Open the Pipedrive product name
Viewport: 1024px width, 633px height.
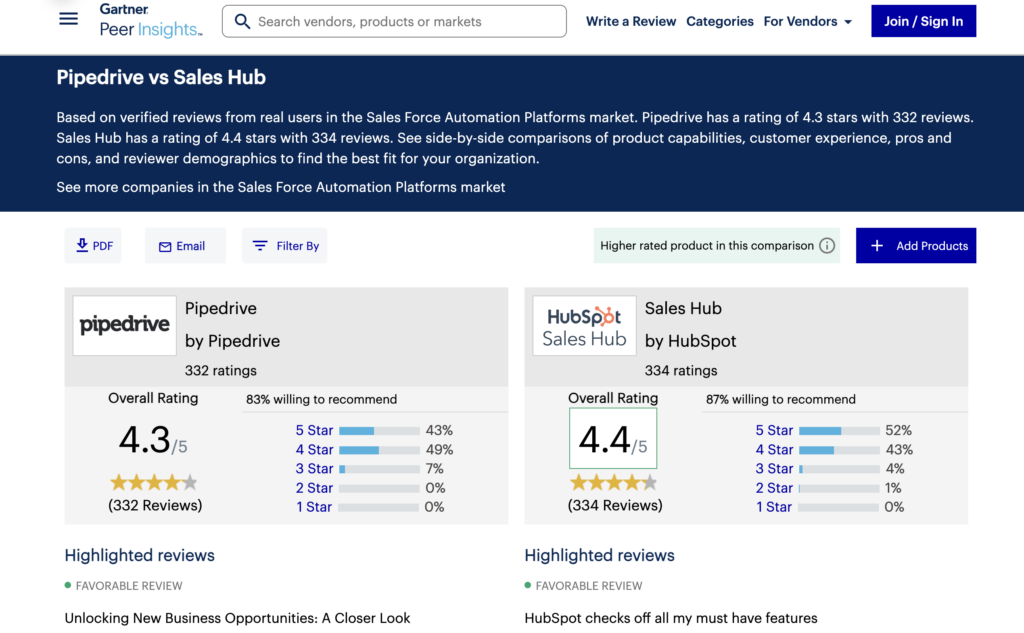click(221, 308)
